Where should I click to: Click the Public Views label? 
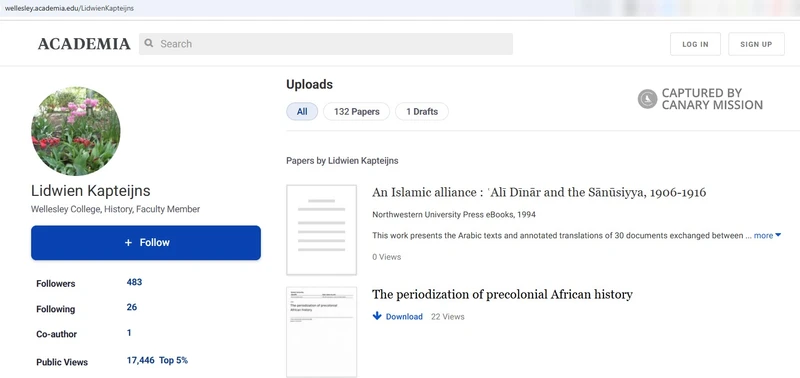coord(62,362)
